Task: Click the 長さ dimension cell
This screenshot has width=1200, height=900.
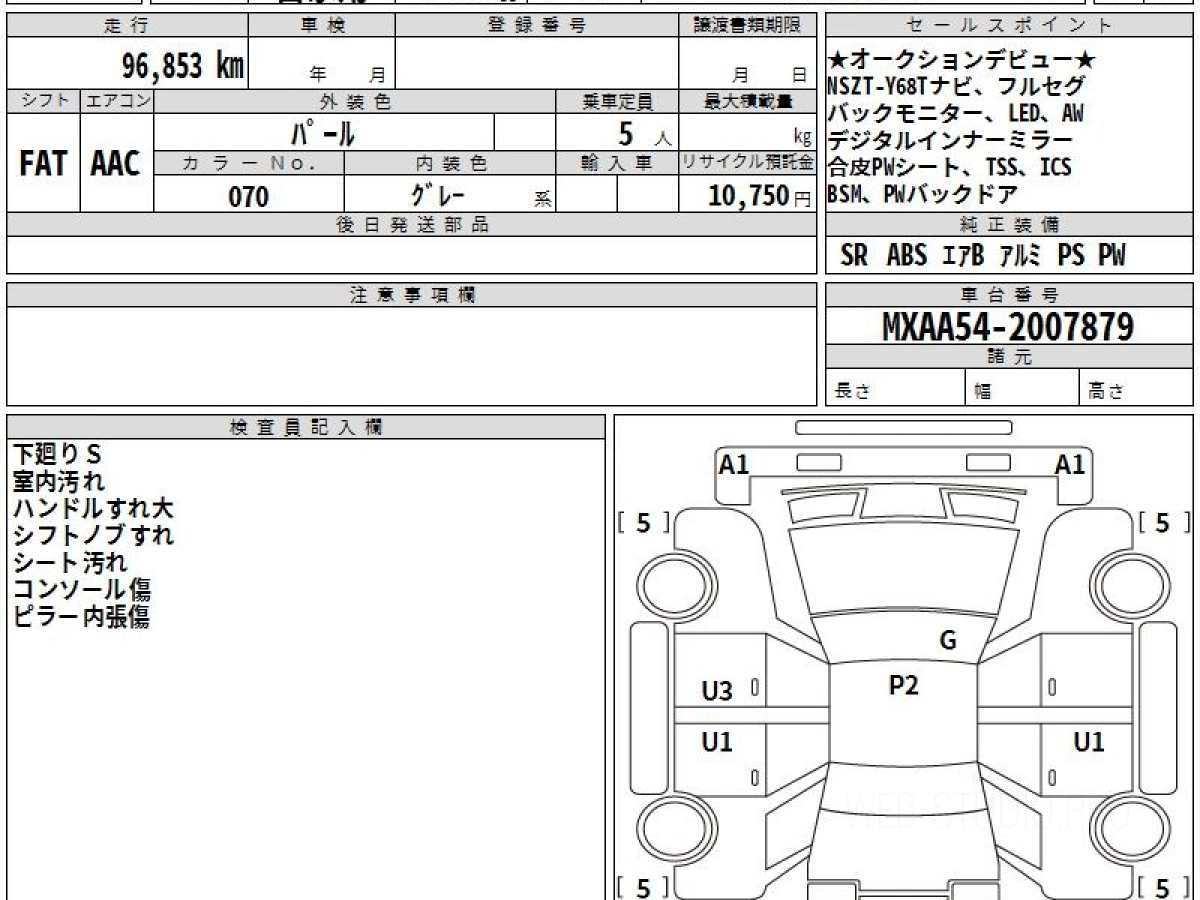Action: coord(895,387)
